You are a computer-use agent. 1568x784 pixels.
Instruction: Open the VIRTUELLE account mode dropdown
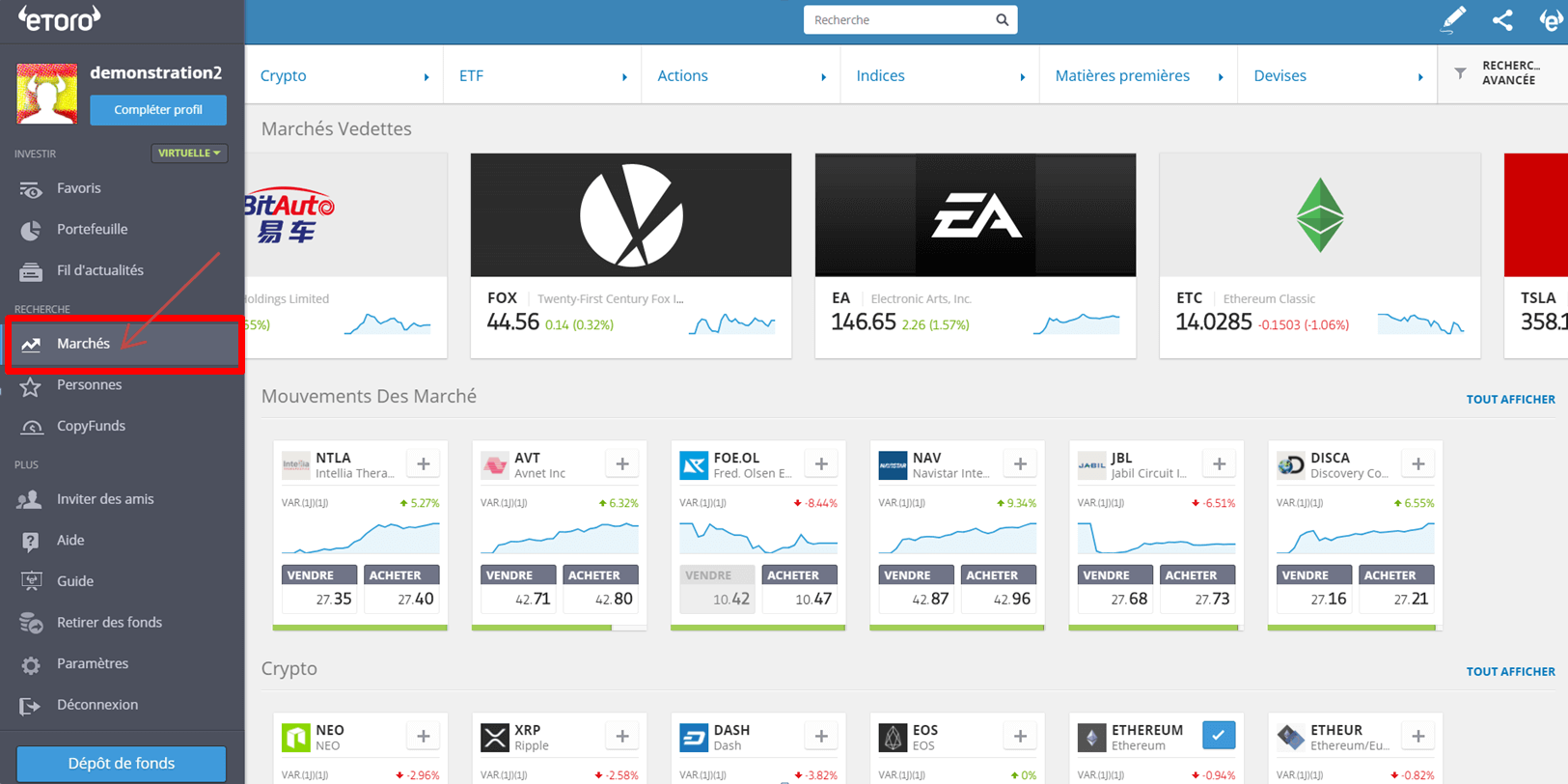click(x=189, y=153)
